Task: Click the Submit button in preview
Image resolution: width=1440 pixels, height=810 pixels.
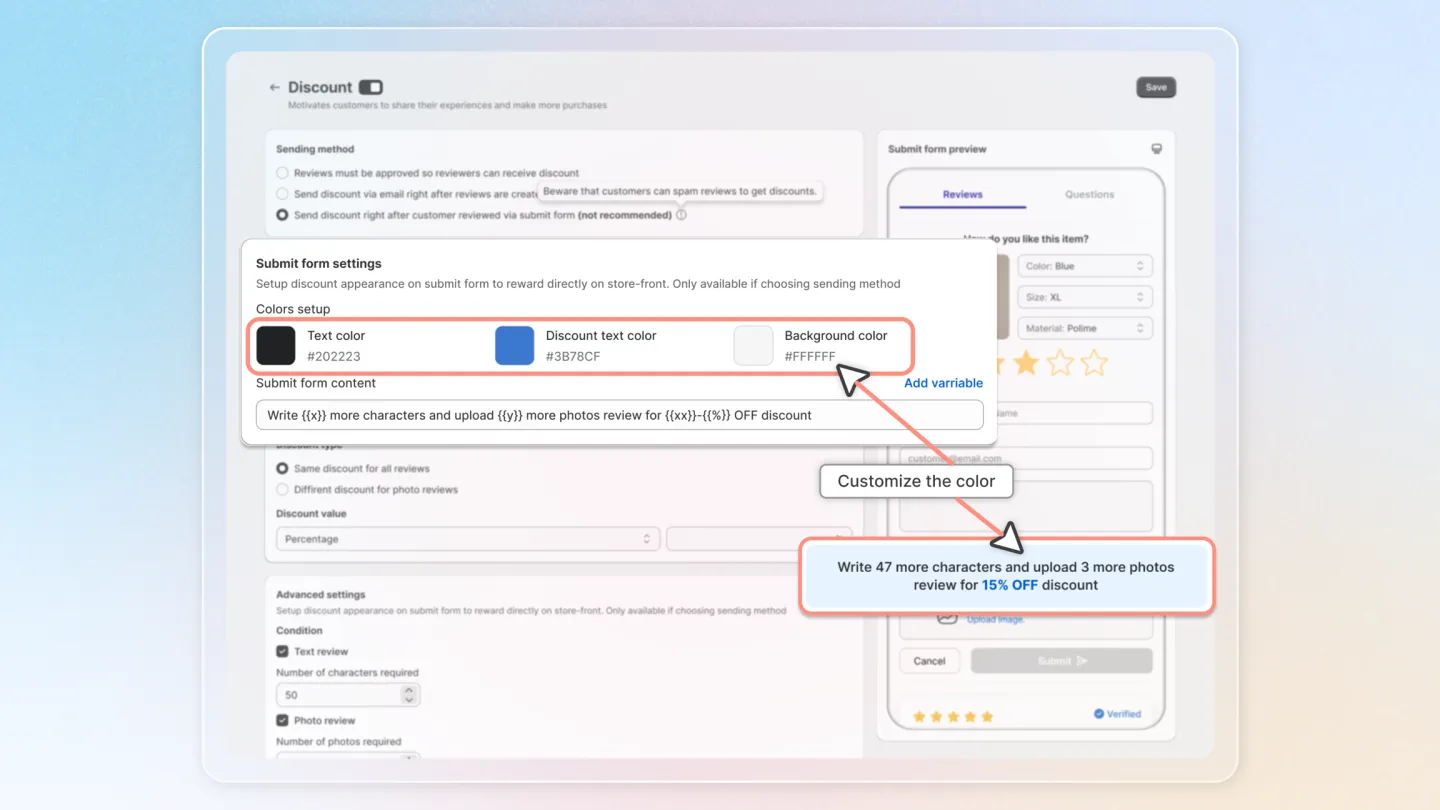Action: point(1061,661)
